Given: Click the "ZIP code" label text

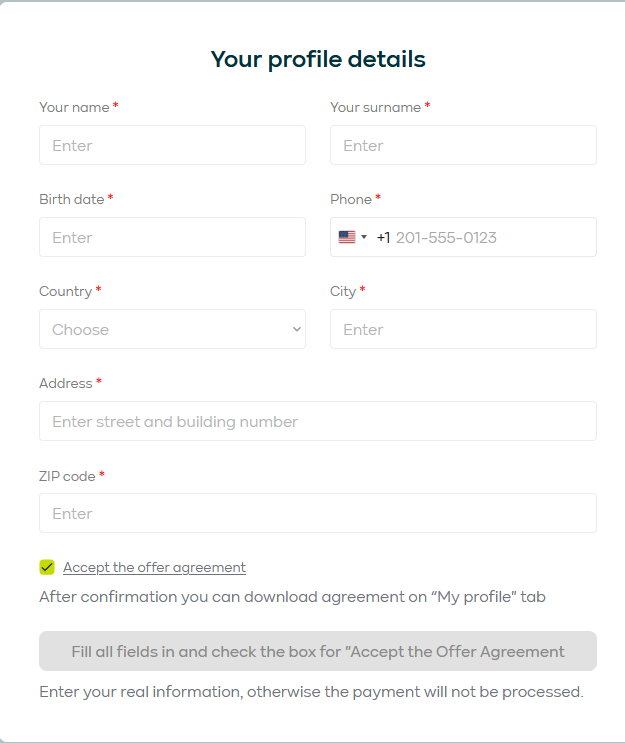Looking at the screenshot, I should 67,476.
